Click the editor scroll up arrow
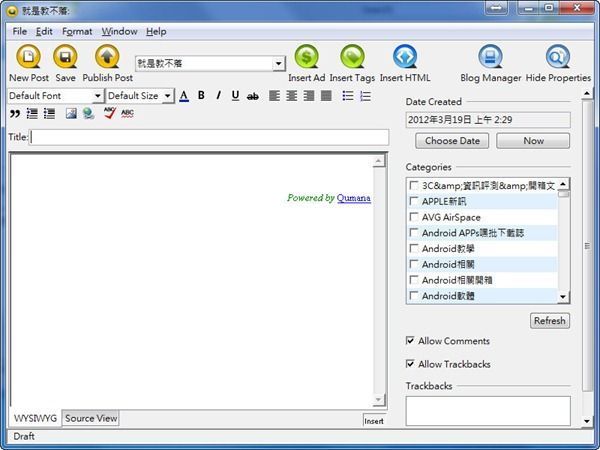Viewport: 600px width, 450px height. pyautogui.click(x=378, y=161)
